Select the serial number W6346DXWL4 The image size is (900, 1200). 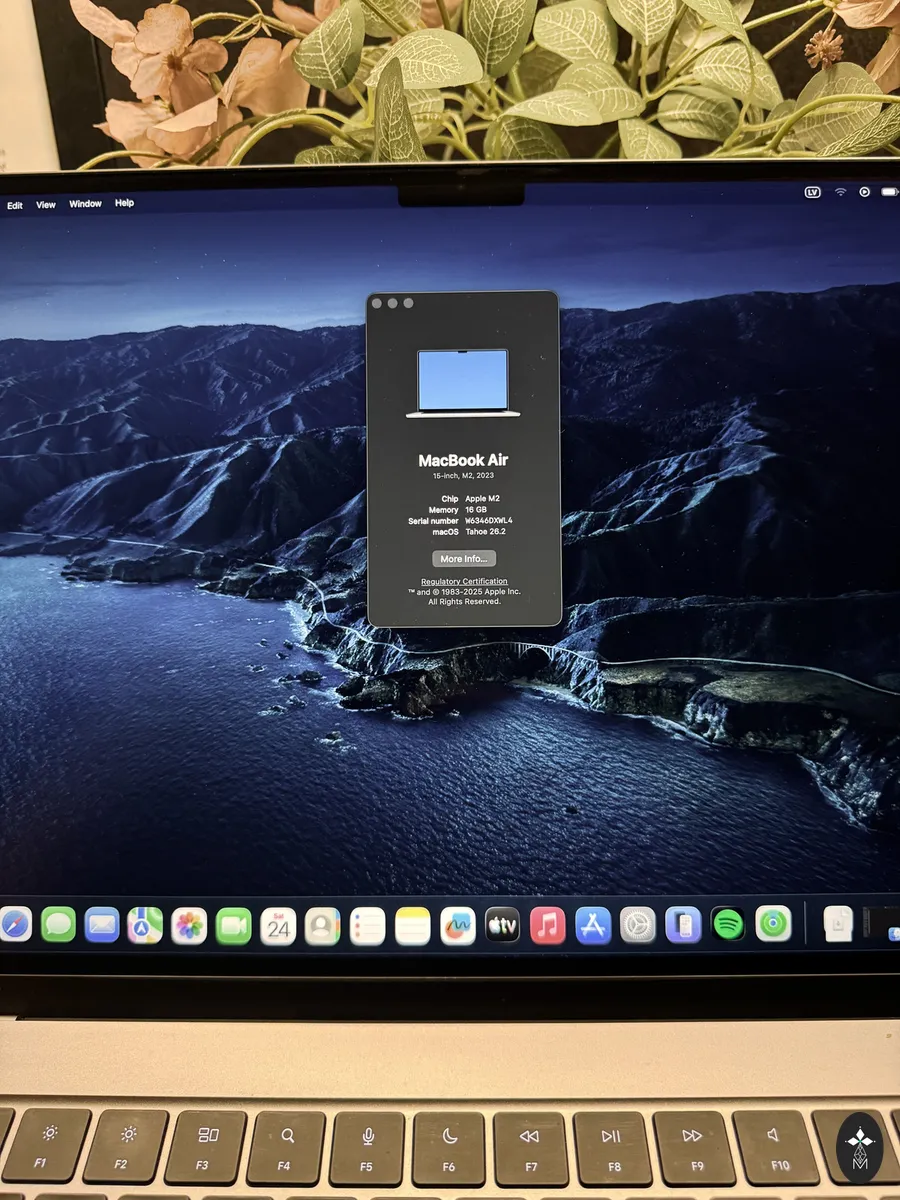click(x=489, y=521)
